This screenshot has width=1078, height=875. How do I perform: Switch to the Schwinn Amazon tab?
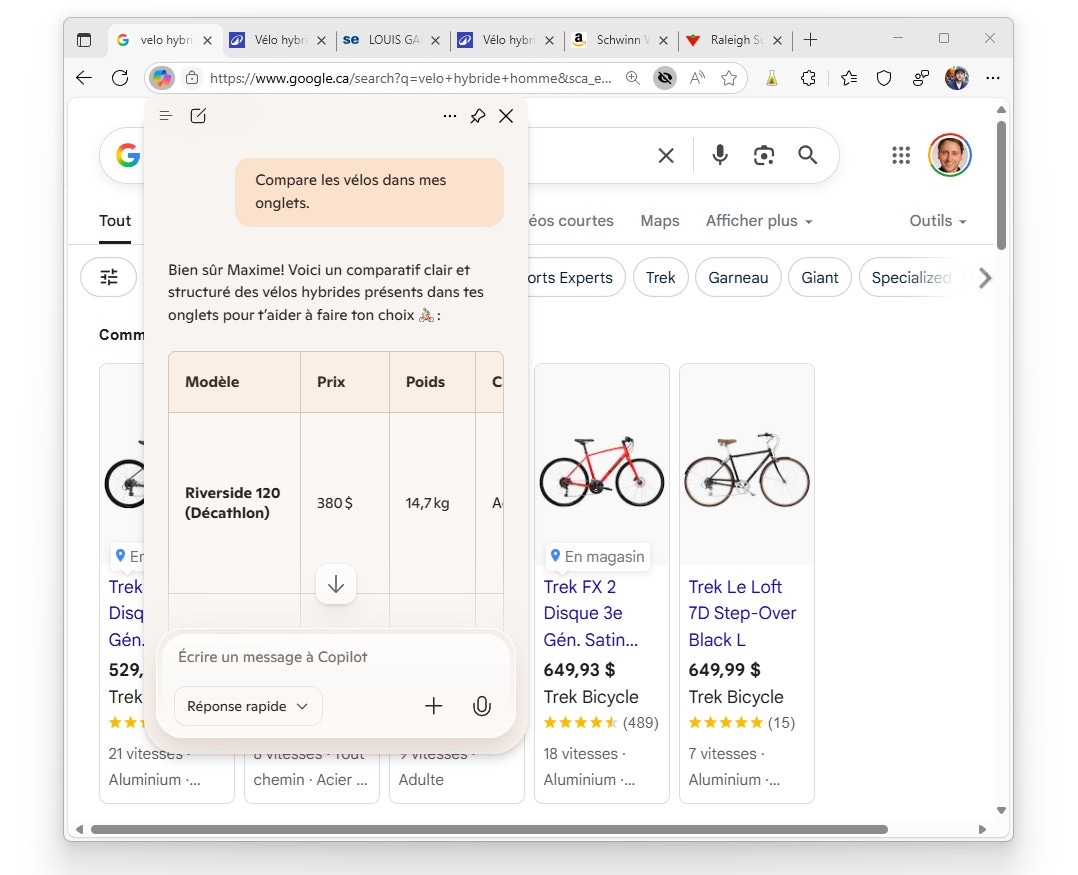click(x=619, y=40)
